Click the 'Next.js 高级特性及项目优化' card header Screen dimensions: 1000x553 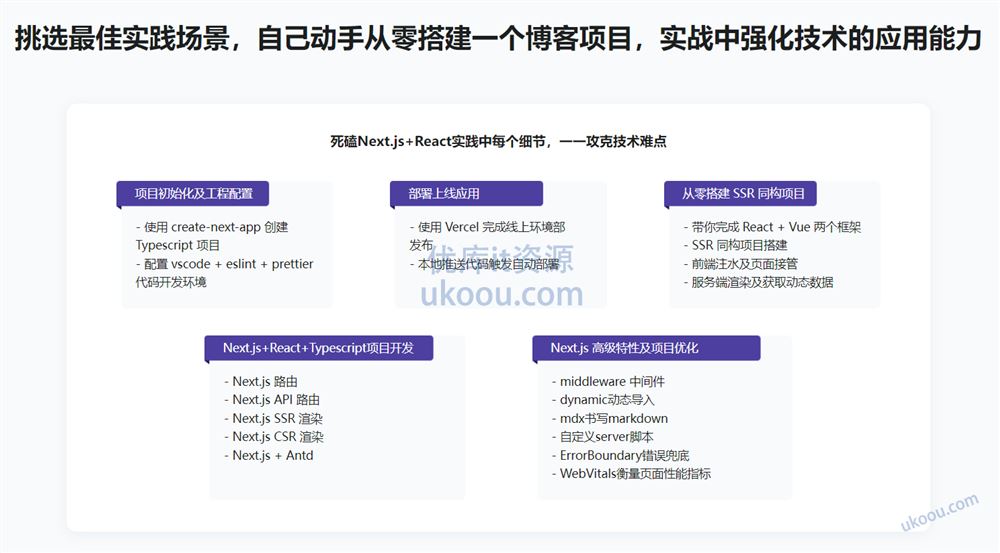(x=646, y=348)
